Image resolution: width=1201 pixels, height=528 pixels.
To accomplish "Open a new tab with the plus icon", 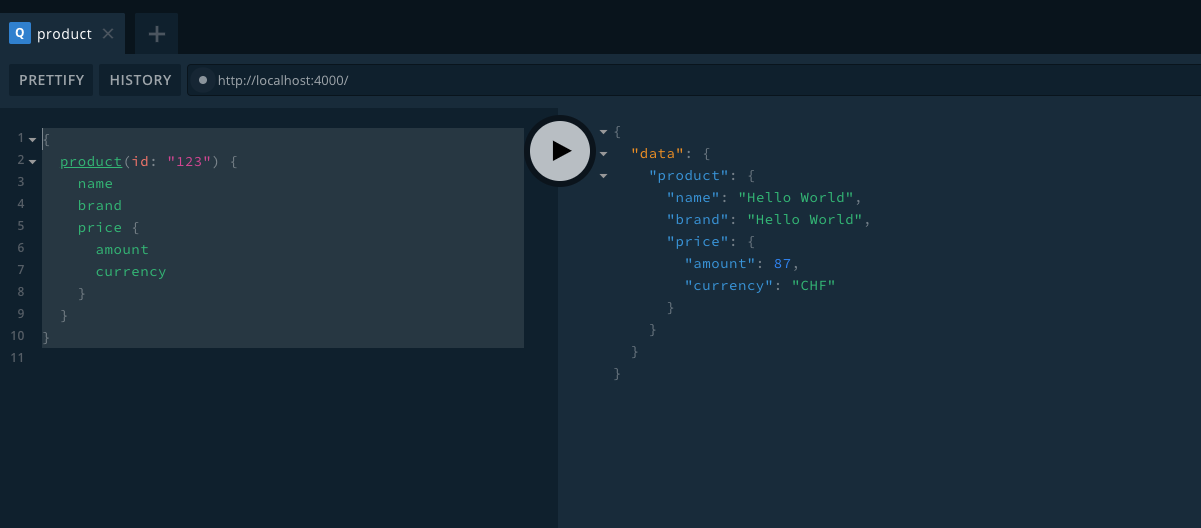I will 156,34.
